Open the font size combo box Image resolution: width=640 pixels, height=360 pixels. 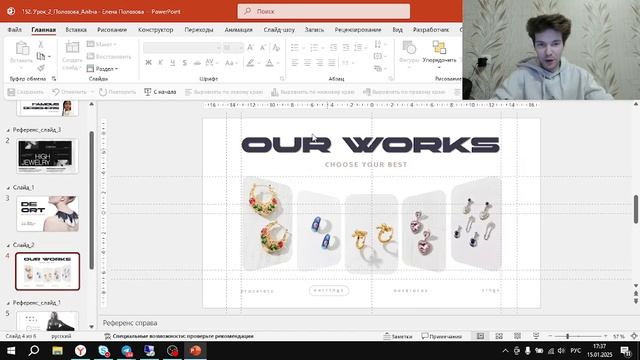233,48
